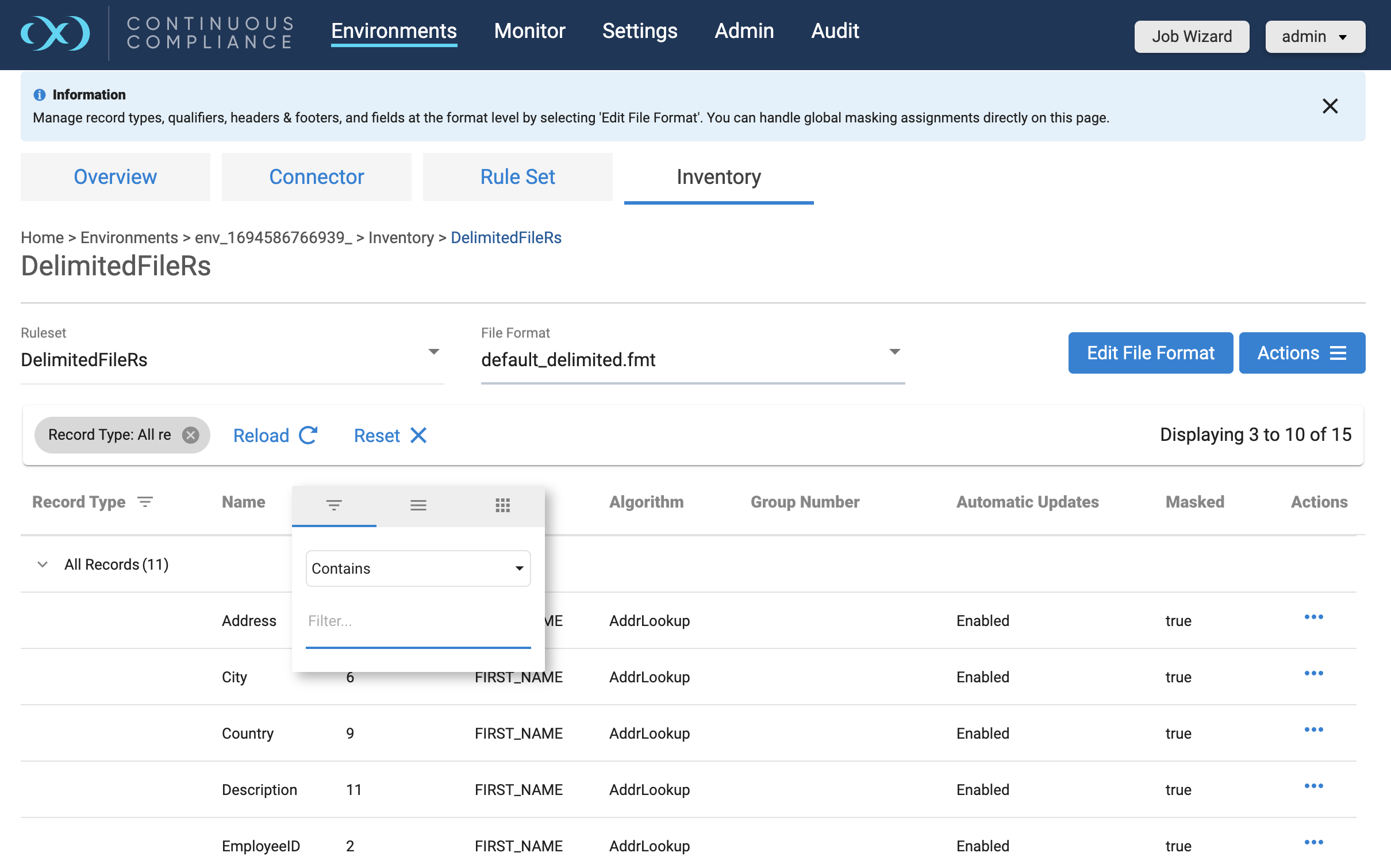Screen dimensions: 1391x868
Task: Open the actions menu for the Address row
Action: [1313, 617]
